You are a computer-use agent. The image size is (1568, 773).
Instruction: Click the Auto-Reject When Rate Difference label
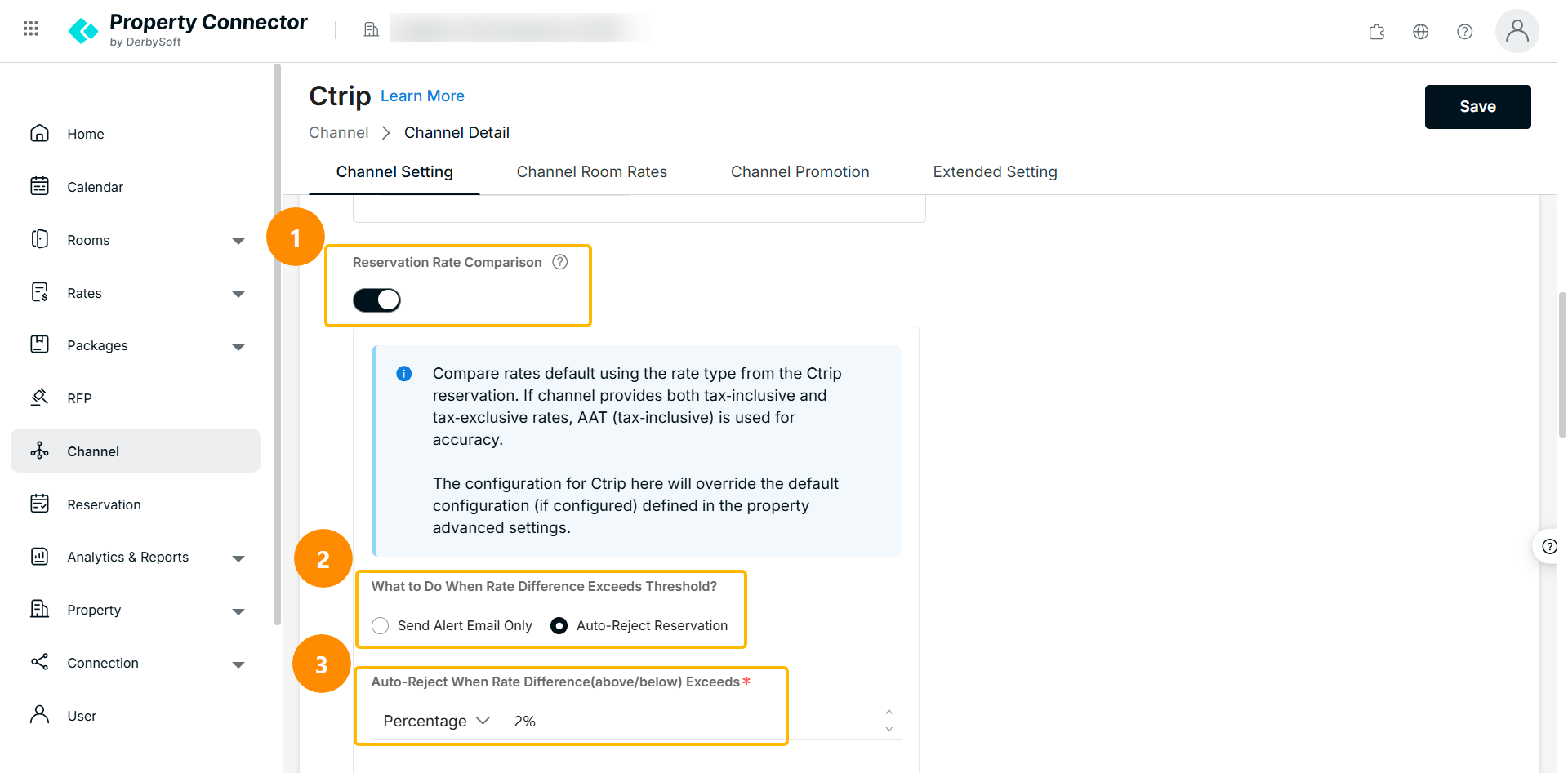(555, 682)
